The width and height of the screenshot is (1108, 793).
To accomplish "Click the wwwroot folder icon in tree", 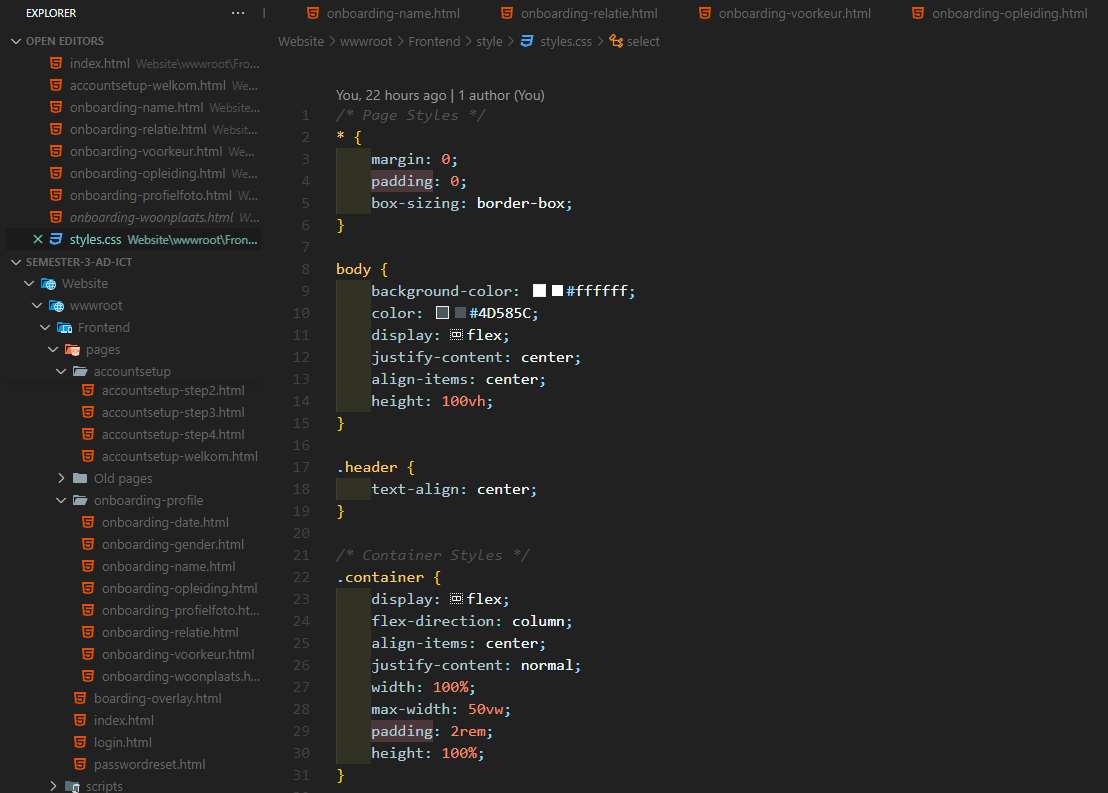I will pyautogui.click(x=57, y=306).
